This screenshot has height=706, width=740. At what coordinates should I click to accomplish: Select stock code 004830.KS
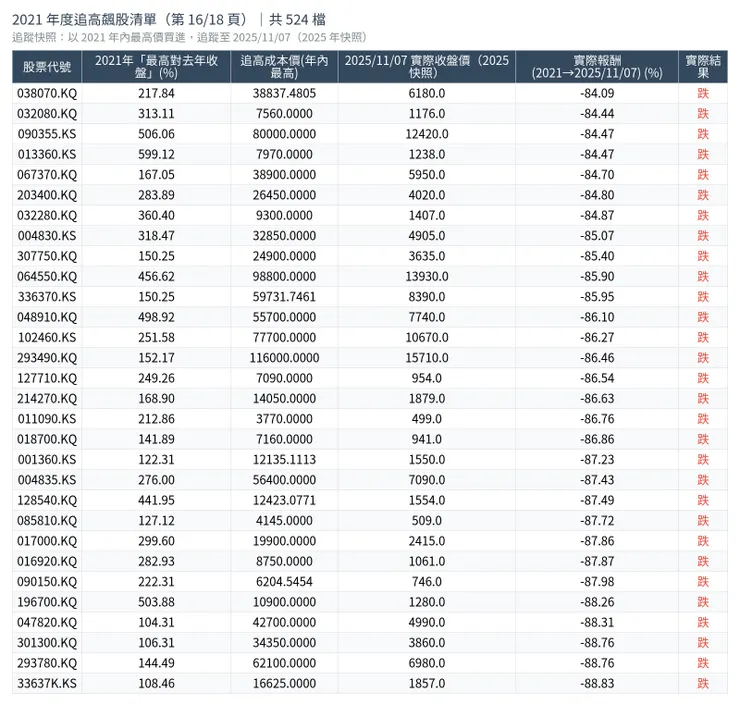47,235
